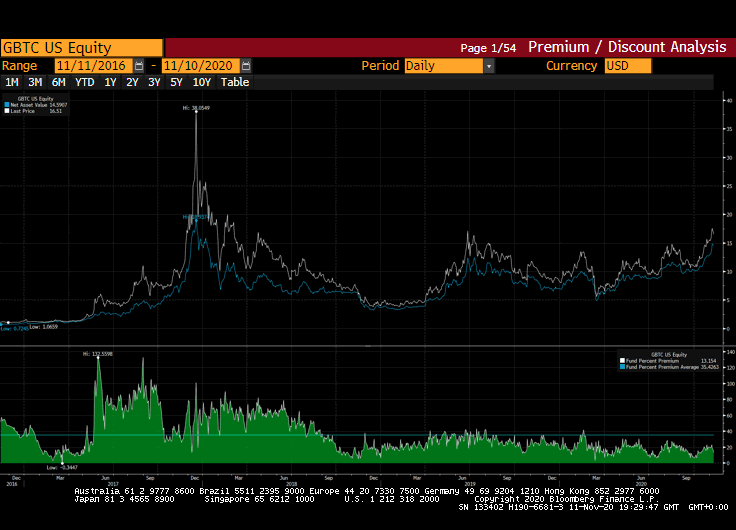
Task: Expand the Period dropdown arrow
Action: [x=489, y=66]
